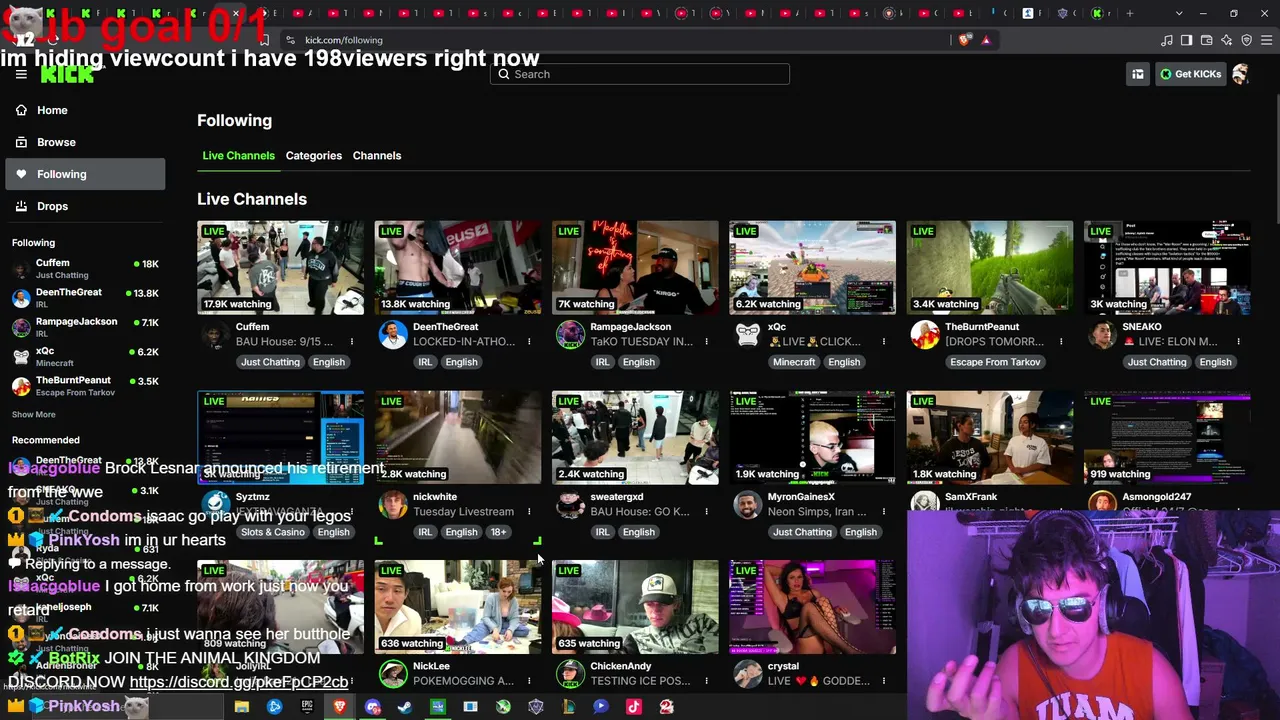Open File Explorer from the taskbar

[x=241, y=707]
